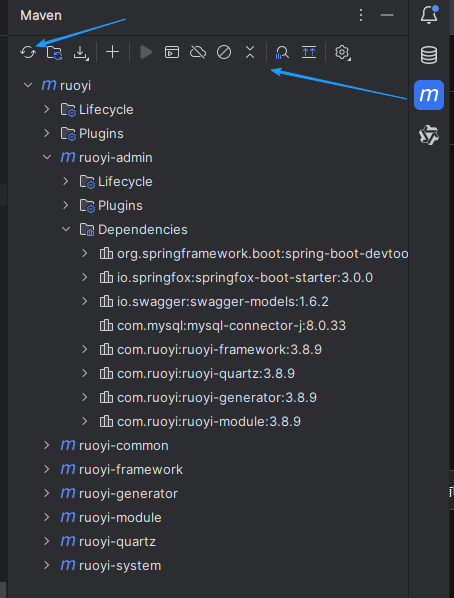This screenshot has height=598, width=454.
Task: Open Execute Maven Goal icon
Action: [172, 52]
